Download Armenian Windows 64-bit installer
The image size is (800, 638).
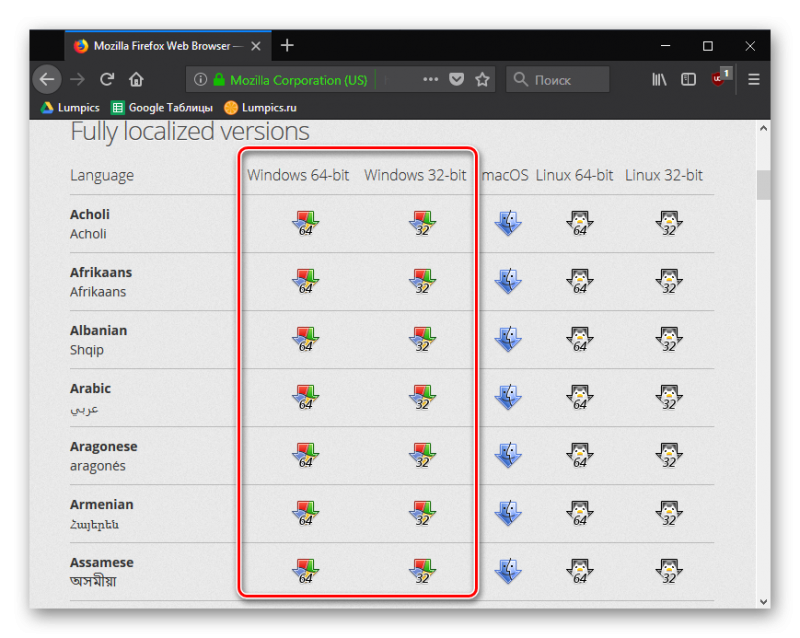tap(305, 513)
